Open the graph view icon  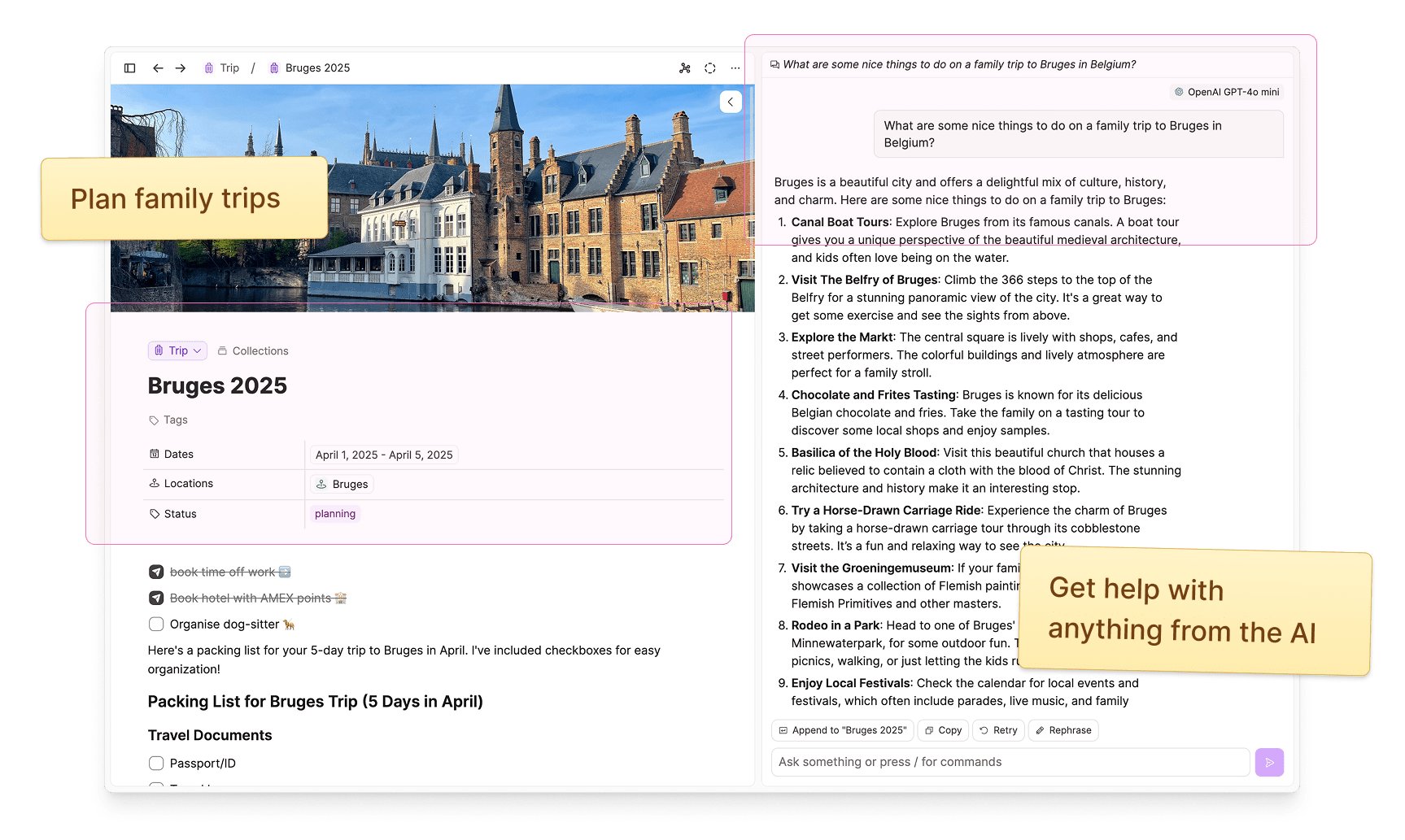pyautogui.click(x=685, y=68)
